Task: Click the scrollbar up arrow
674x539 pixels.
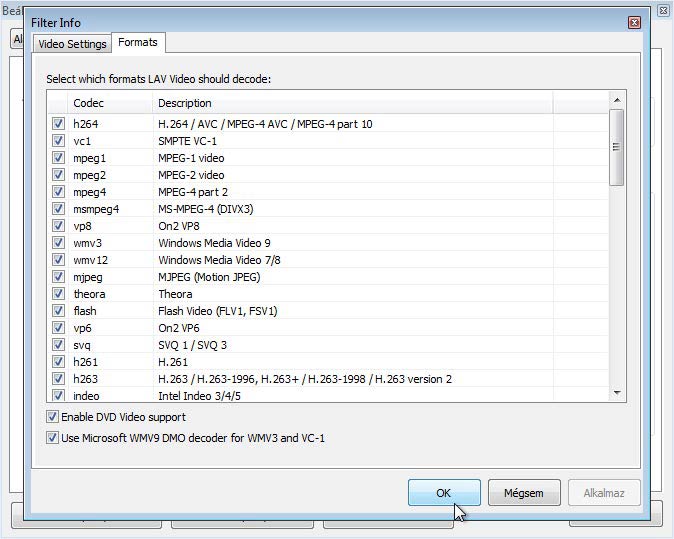Action: point(617,100)
